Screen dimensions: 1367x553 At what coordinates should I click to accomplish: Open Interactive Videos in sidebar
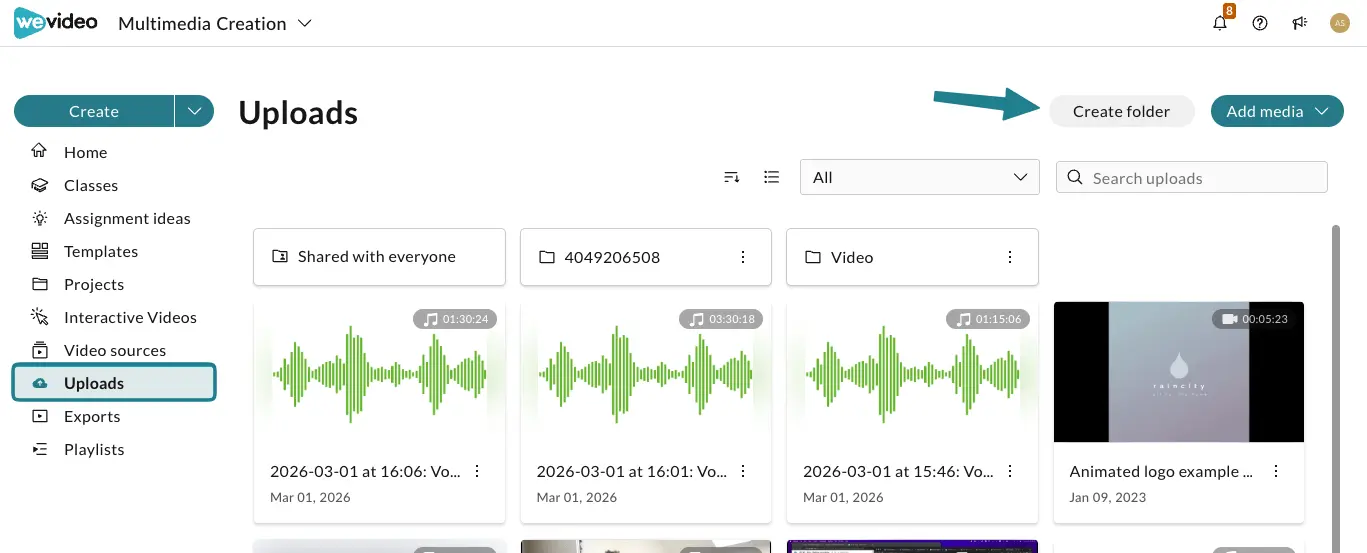[x=130, y=317]
